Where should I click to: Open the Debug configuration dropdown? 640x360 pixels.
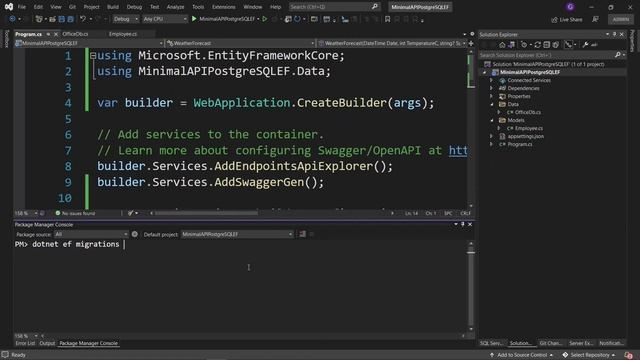[125, 19]
